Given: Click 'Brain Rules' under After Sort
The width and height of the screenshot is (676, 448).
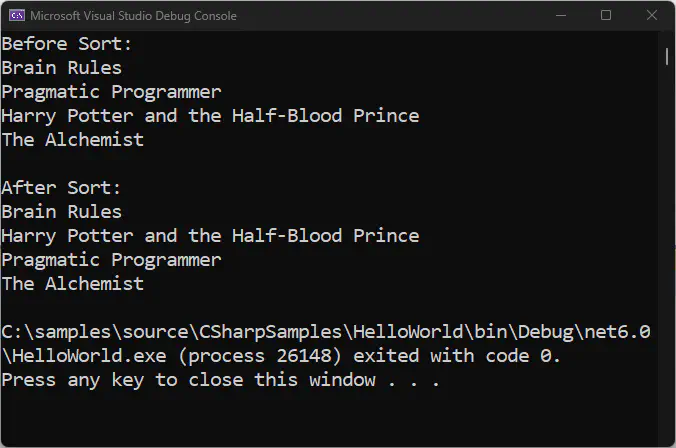Looking at the screenshot, I should point(62,212).
